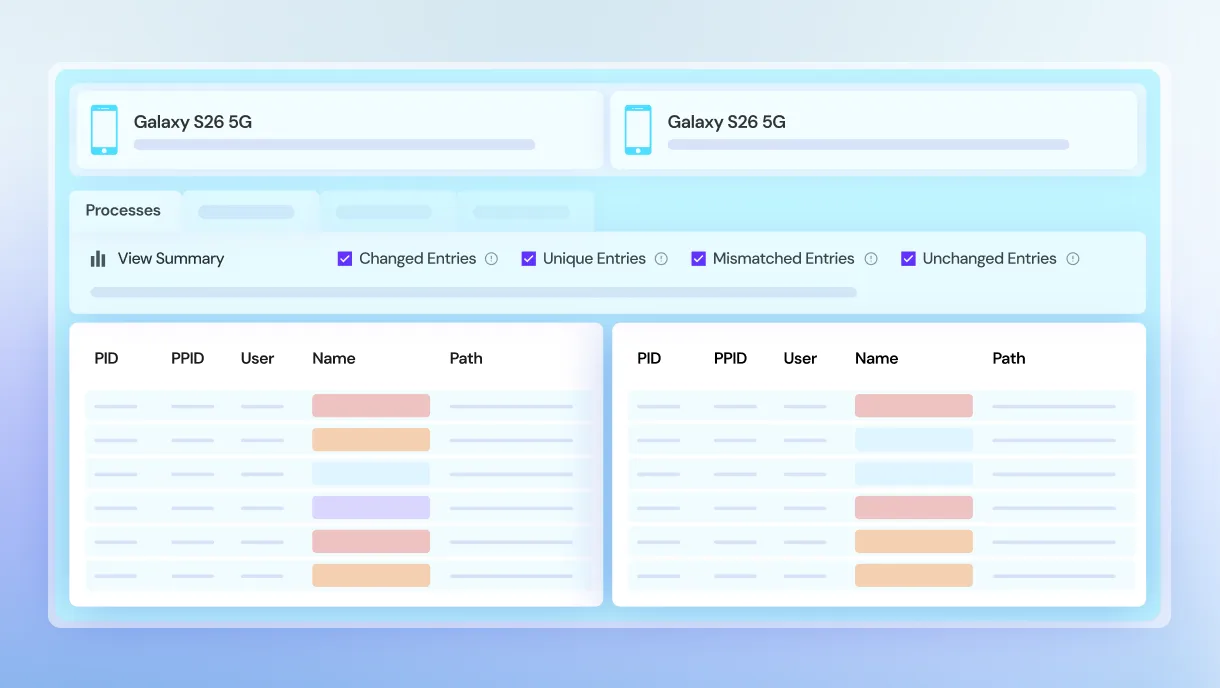The height and width of the screenshot is (688, 1220).
Task: Toggle the Changed Entries checkbox
Action: [x=345, y=259]
